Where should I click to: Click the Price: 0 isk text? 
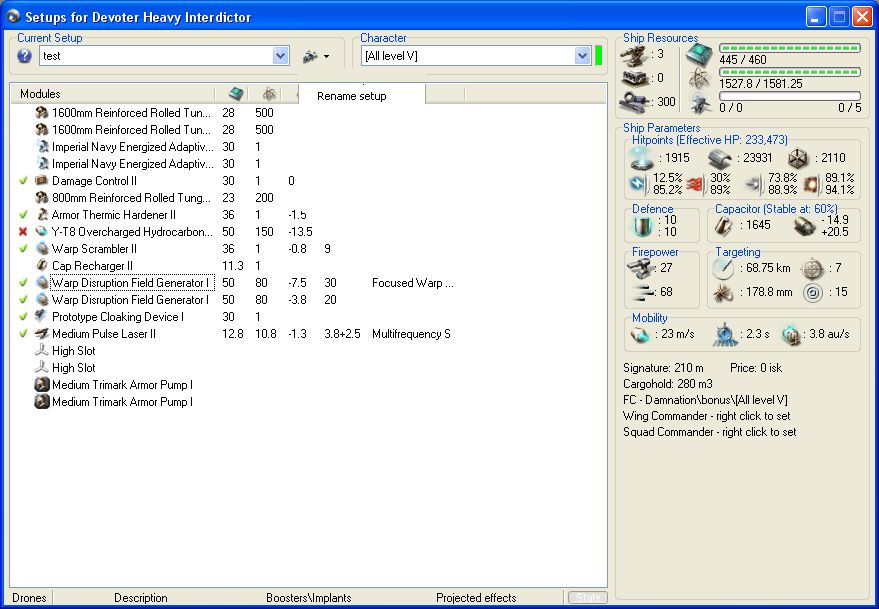pyautogui.click(x=756, y=368)
